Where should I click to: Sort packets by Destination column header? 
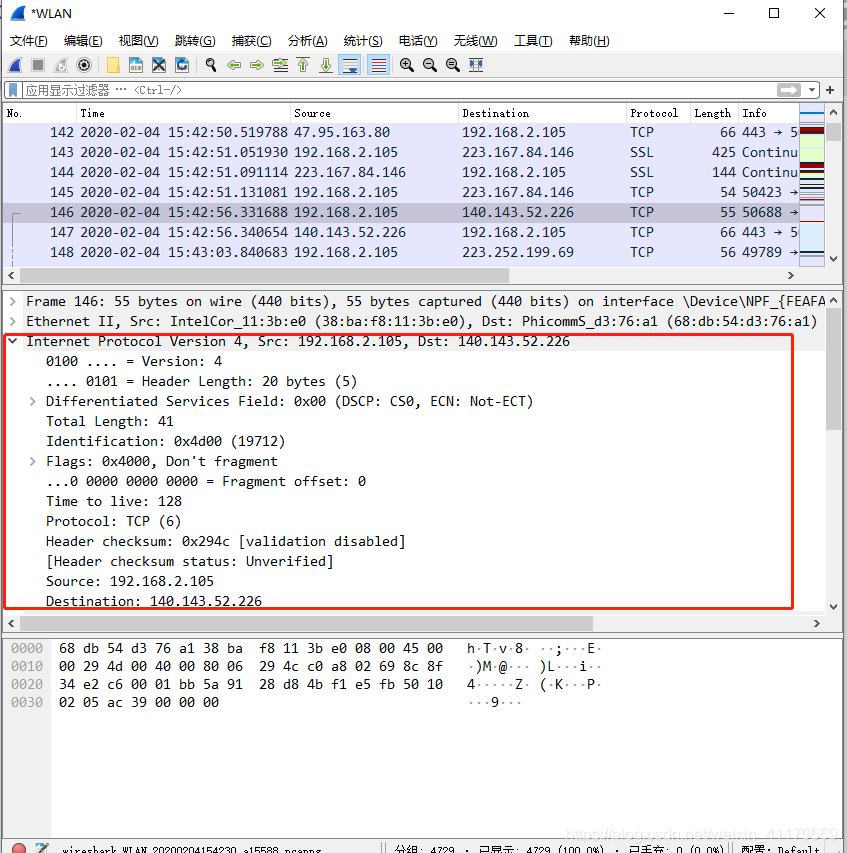pyautogui.click(x=542, y=113)
